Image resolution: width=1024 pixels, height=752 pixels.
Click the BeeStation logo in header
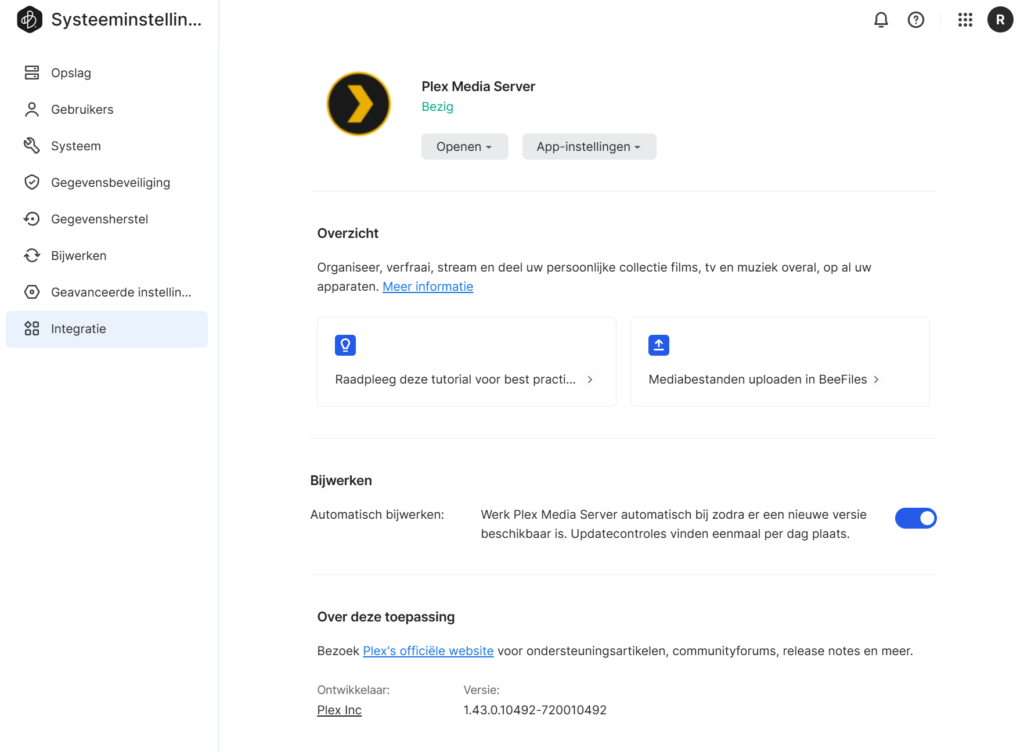pyautogui.click(x=30, y=20)
